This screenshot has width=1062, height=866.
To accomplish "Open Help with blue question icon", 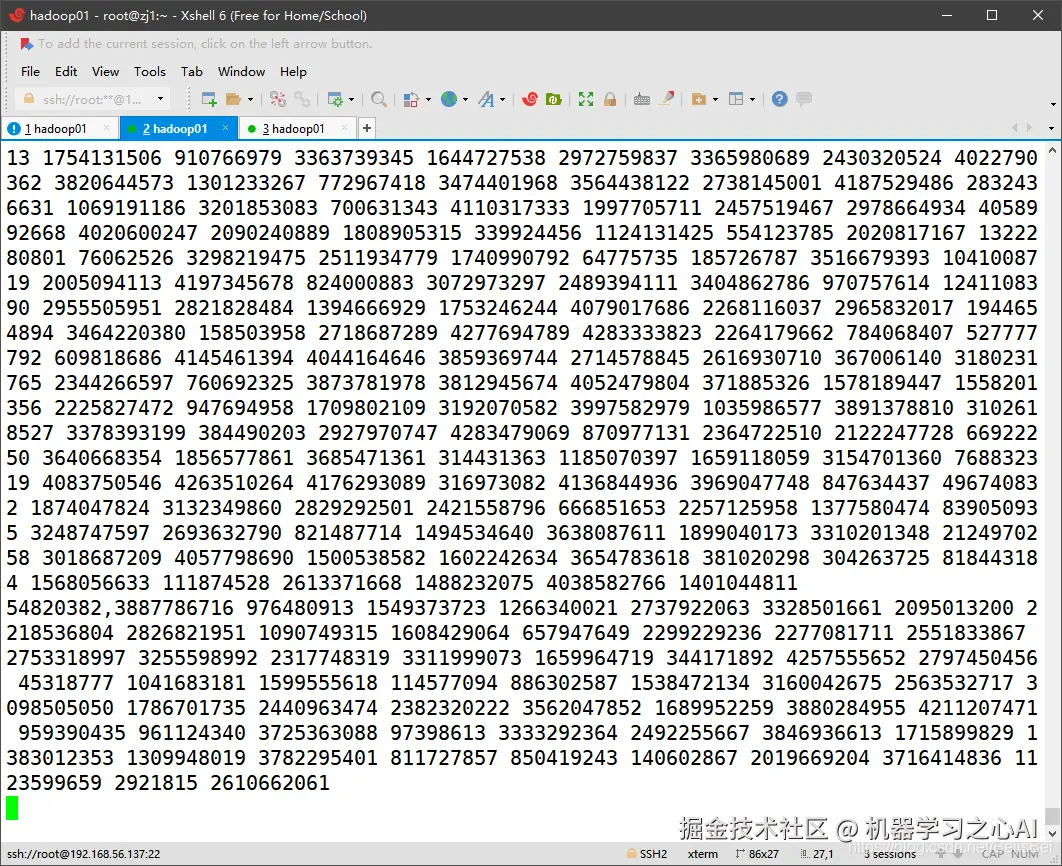I will pyautogui.click(x=780, y=100).
